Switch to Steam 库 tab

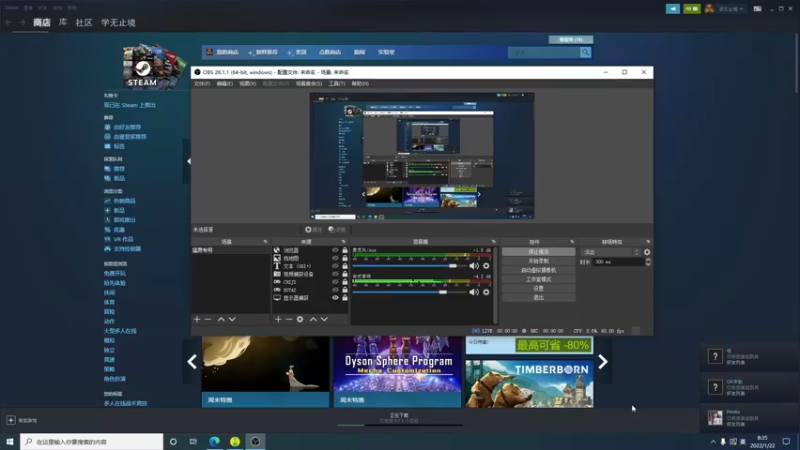pyautogui.click(x=63, y=22)
